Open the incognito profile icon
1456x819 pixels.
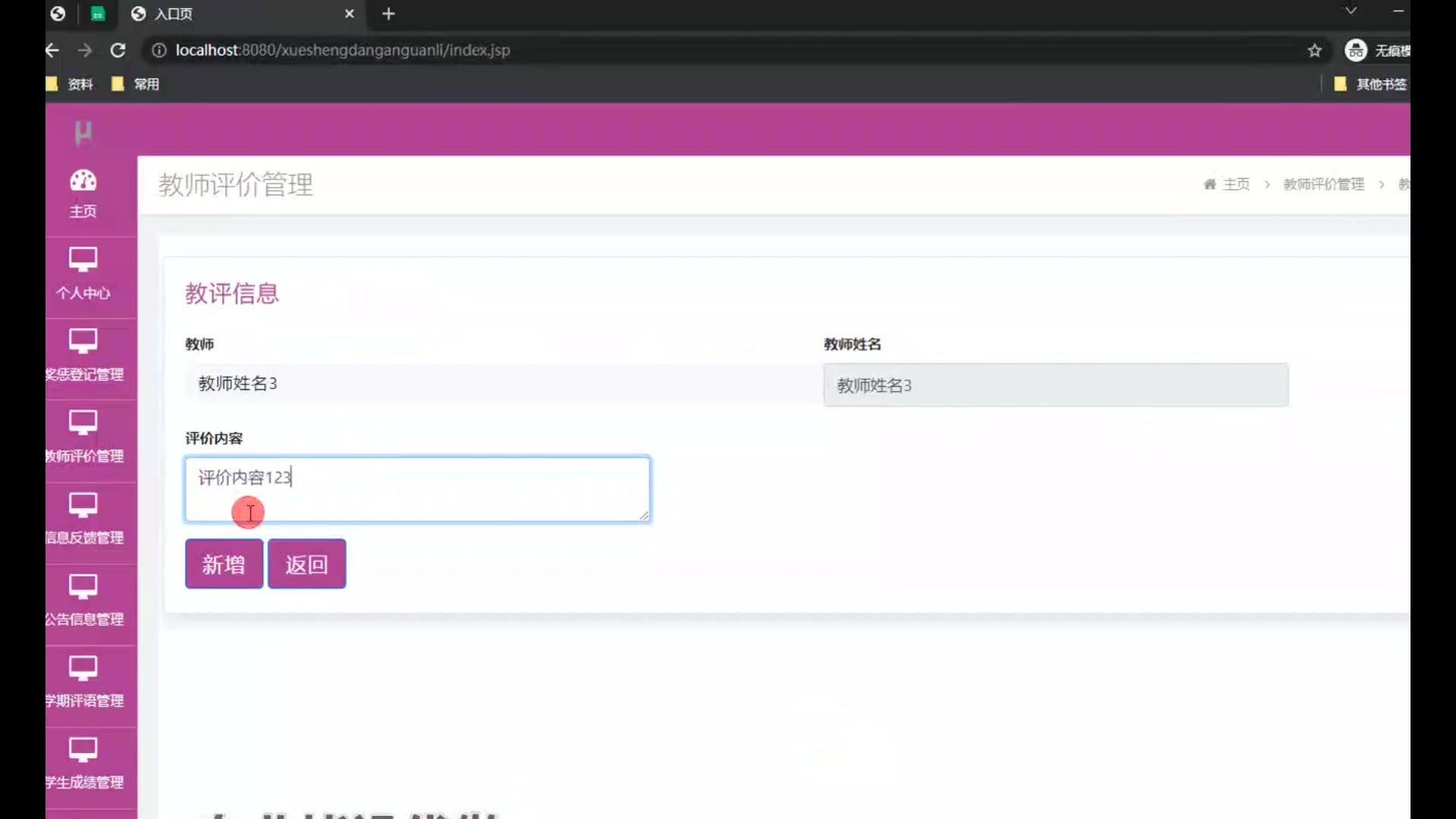1356,50
